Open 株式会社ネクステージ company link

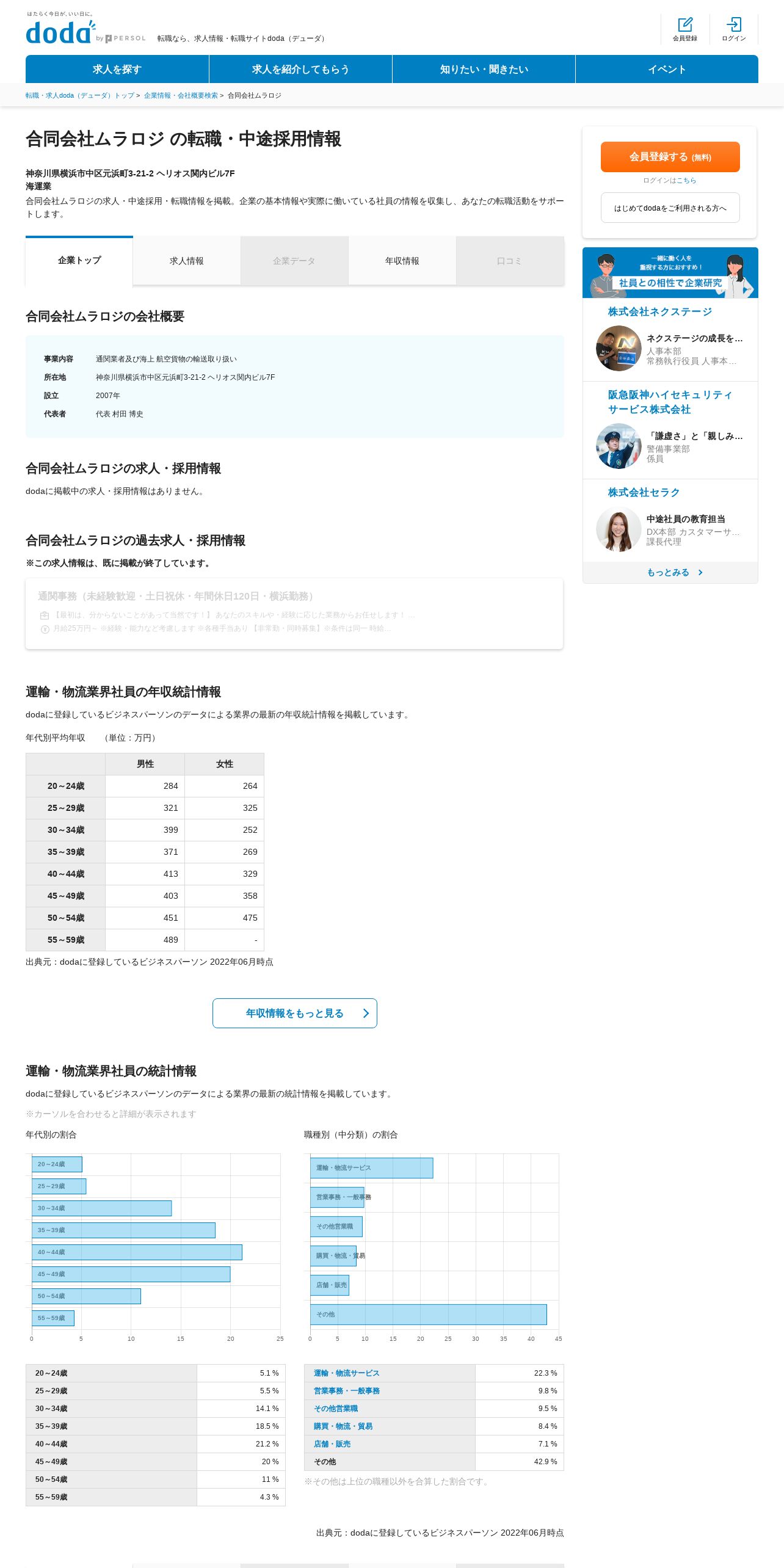pos(660,312)
